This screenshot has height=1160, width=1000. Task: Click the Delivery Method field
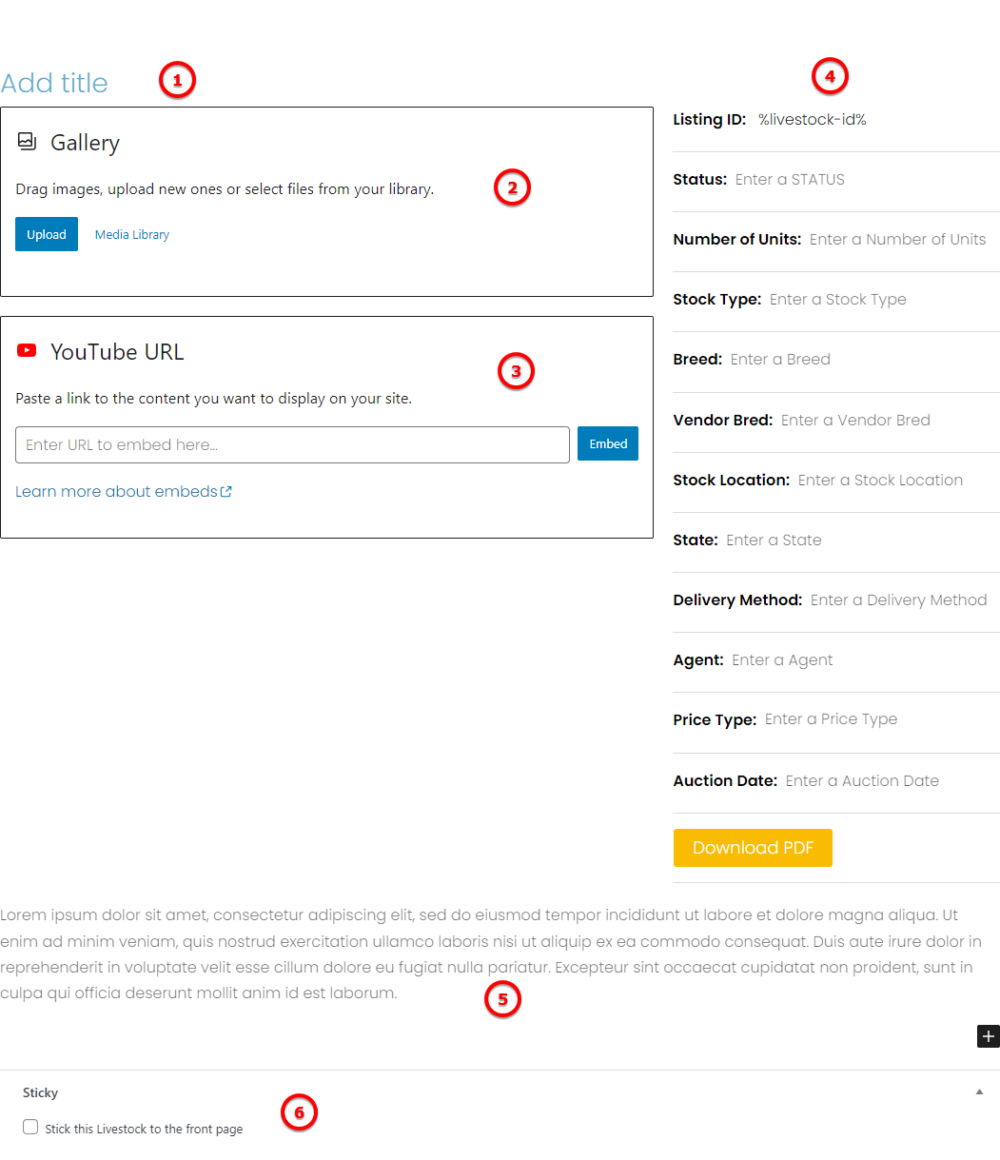point(898,600)
